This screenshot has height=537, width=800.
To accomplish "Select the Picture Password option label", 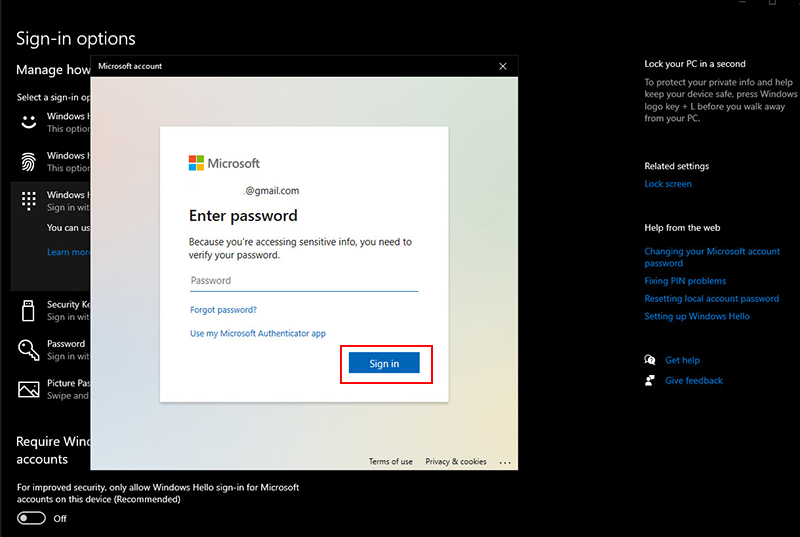I will [68, 383].
